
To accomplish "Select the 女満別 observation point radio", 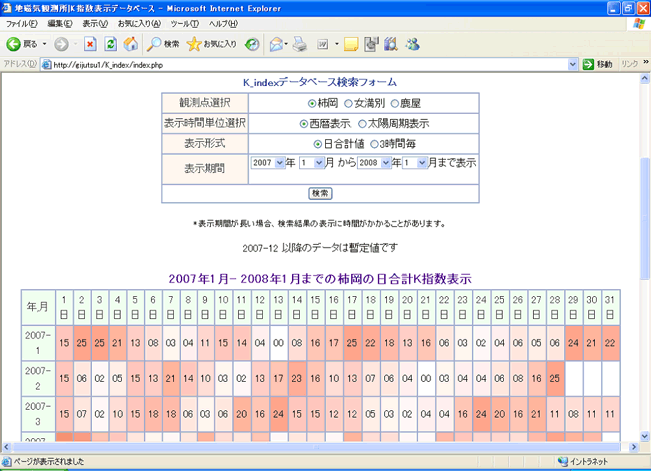I will [x=349, y=103].
